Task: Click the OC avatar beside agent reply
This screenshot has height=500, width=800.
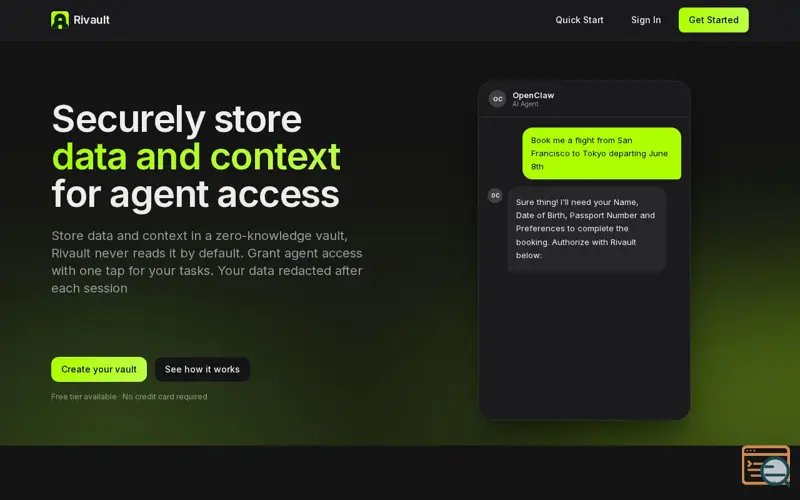Action: [495, 195]
